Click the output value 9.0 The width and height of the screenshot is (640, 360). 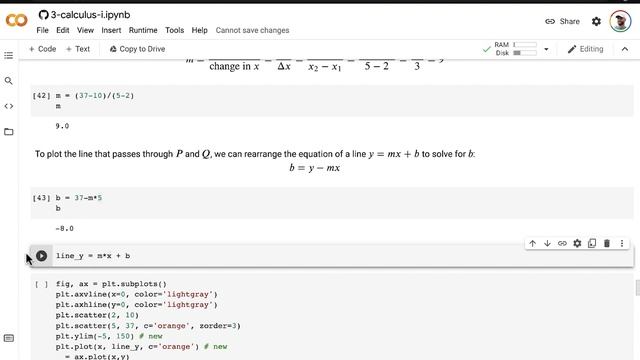coord(62,126)
